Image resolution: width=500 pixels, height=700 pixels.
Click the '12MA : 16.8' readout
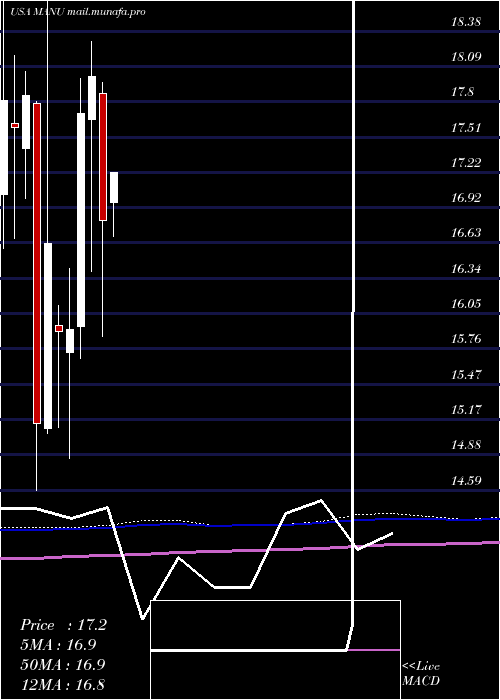62,684
